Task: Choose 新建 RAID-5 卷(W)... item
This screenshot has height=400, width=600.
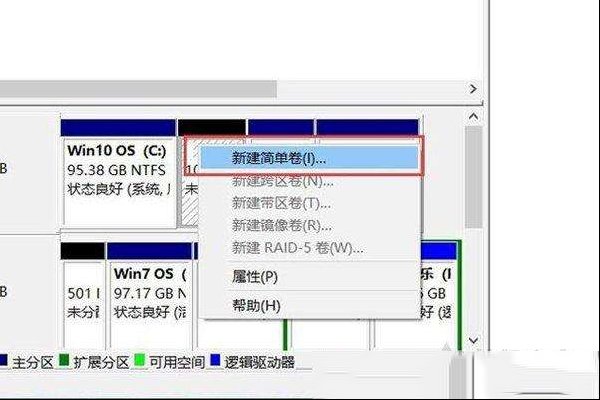Action: [x=309, y=248]
